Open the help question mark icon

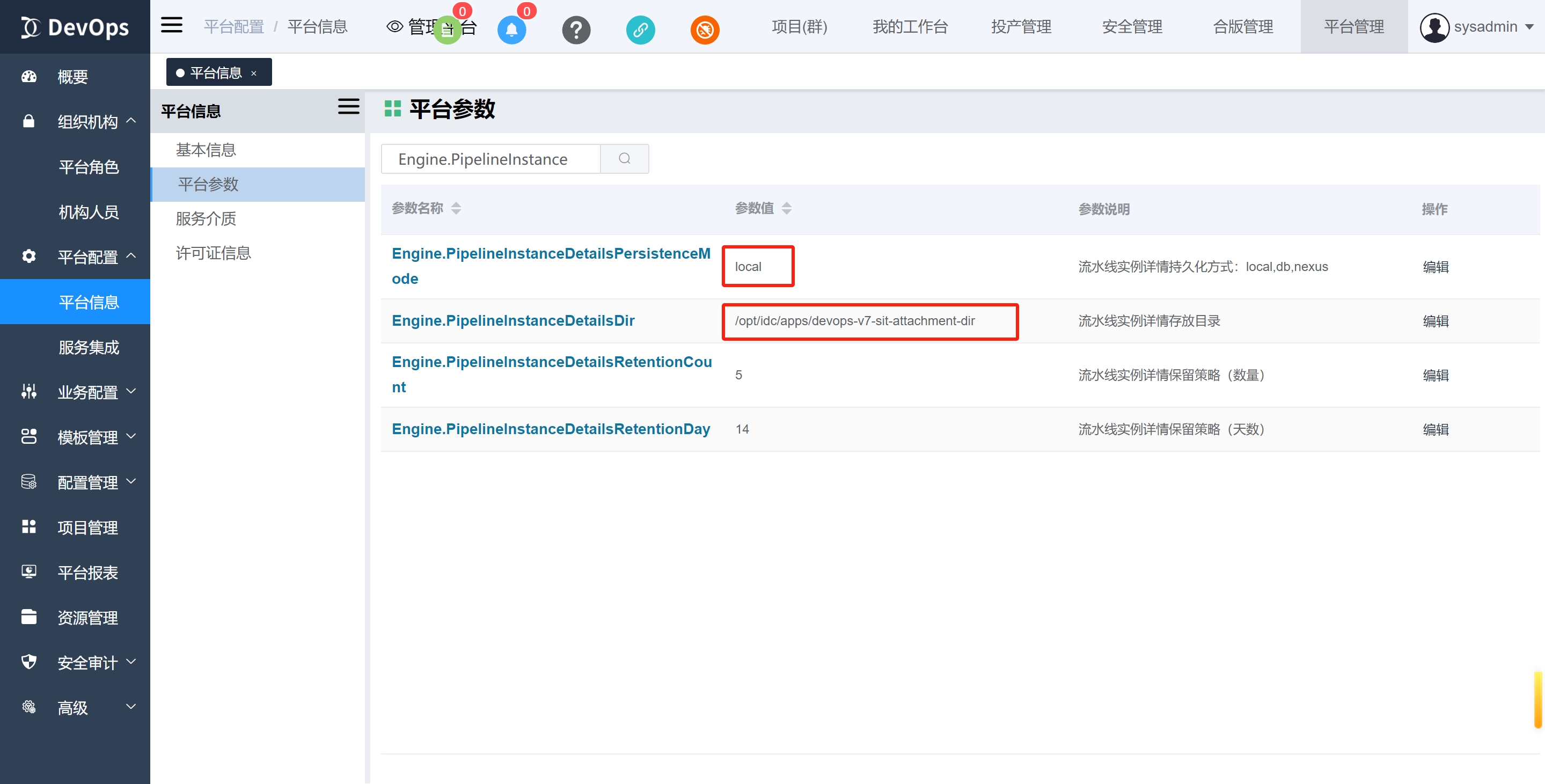pos(576,30)
